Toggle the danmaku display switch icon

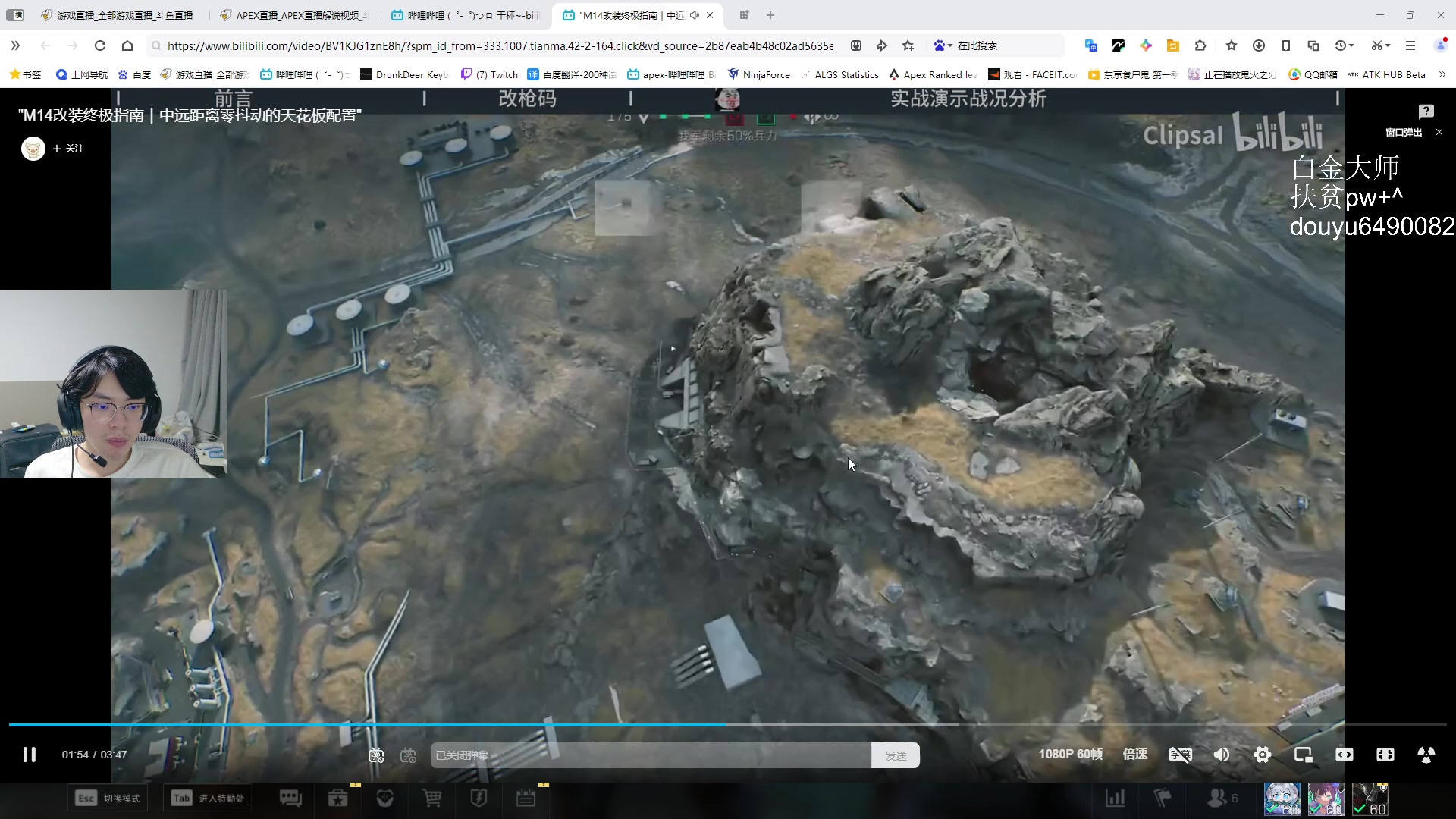coord(376,755)
